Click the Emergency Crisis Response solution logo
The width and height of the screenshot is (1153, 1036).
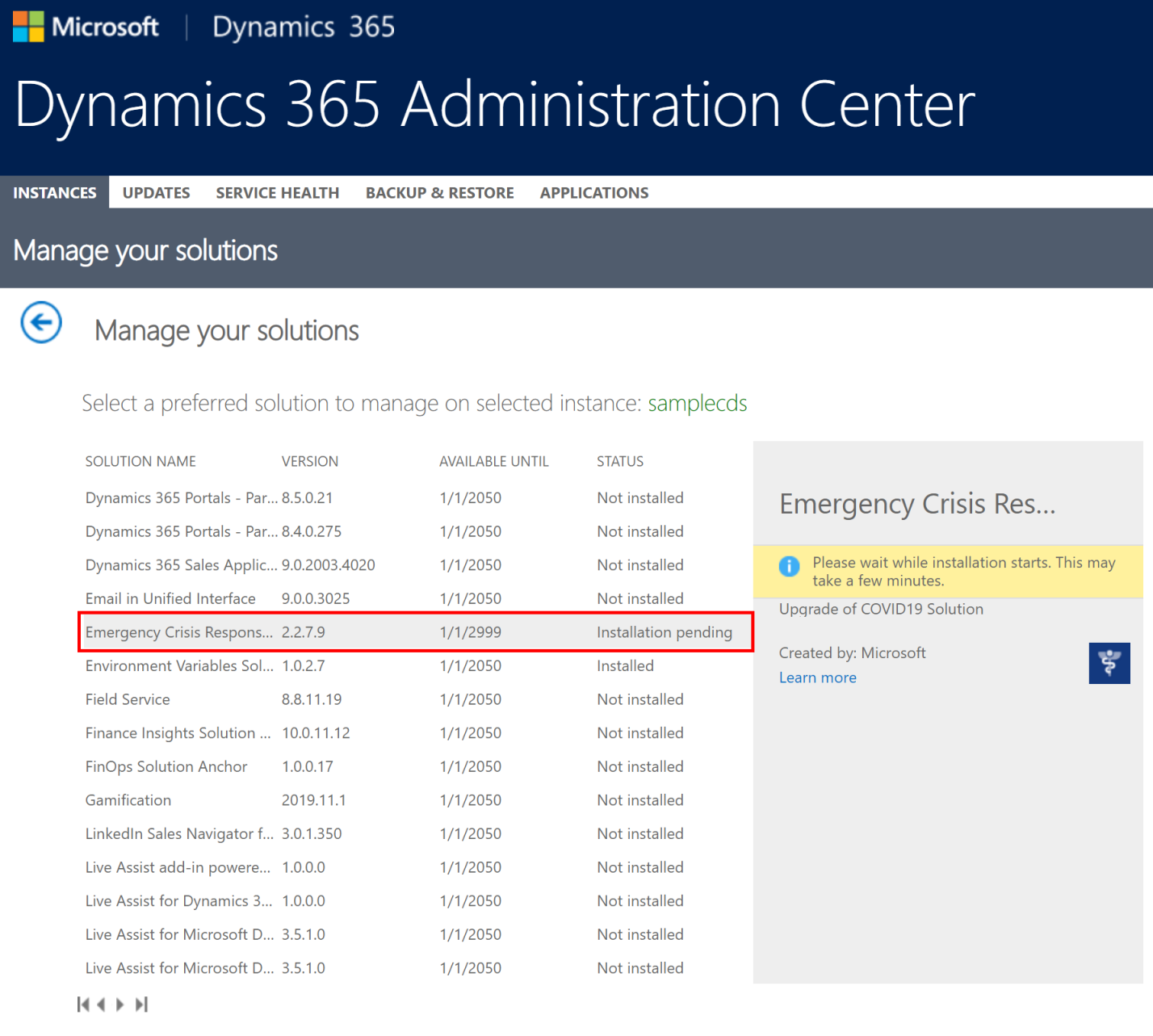point(1109,663)
